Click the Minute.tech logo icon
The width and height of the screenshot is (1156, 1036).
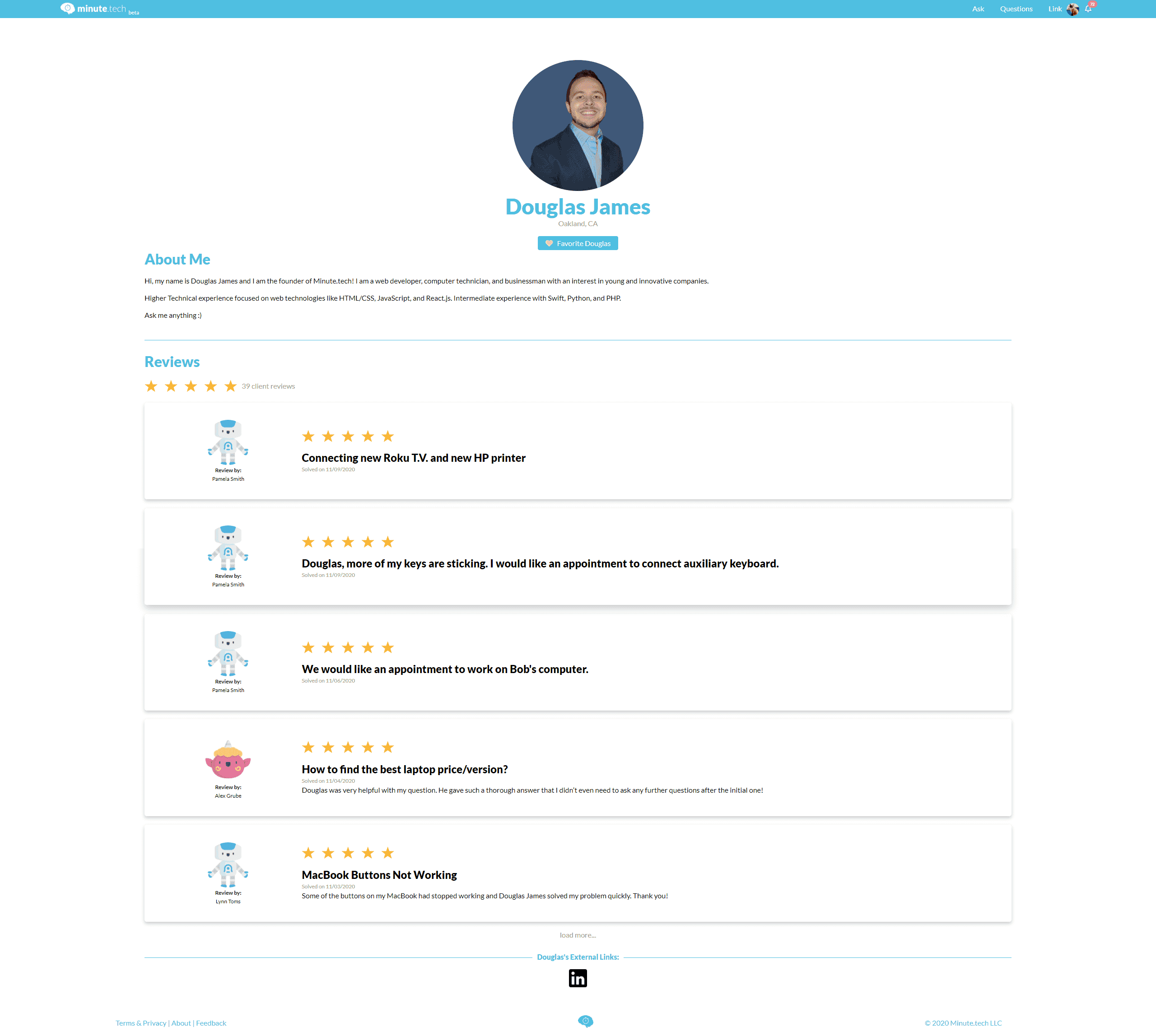pyautogui.click(x=66, y=8)
